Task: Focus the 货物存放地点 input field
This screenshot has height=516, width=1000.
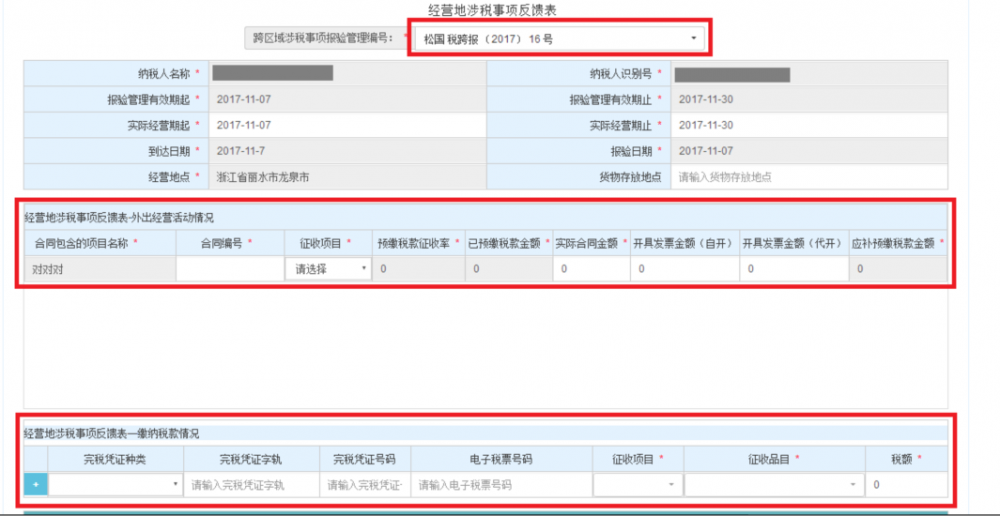Action: [808, 176]
